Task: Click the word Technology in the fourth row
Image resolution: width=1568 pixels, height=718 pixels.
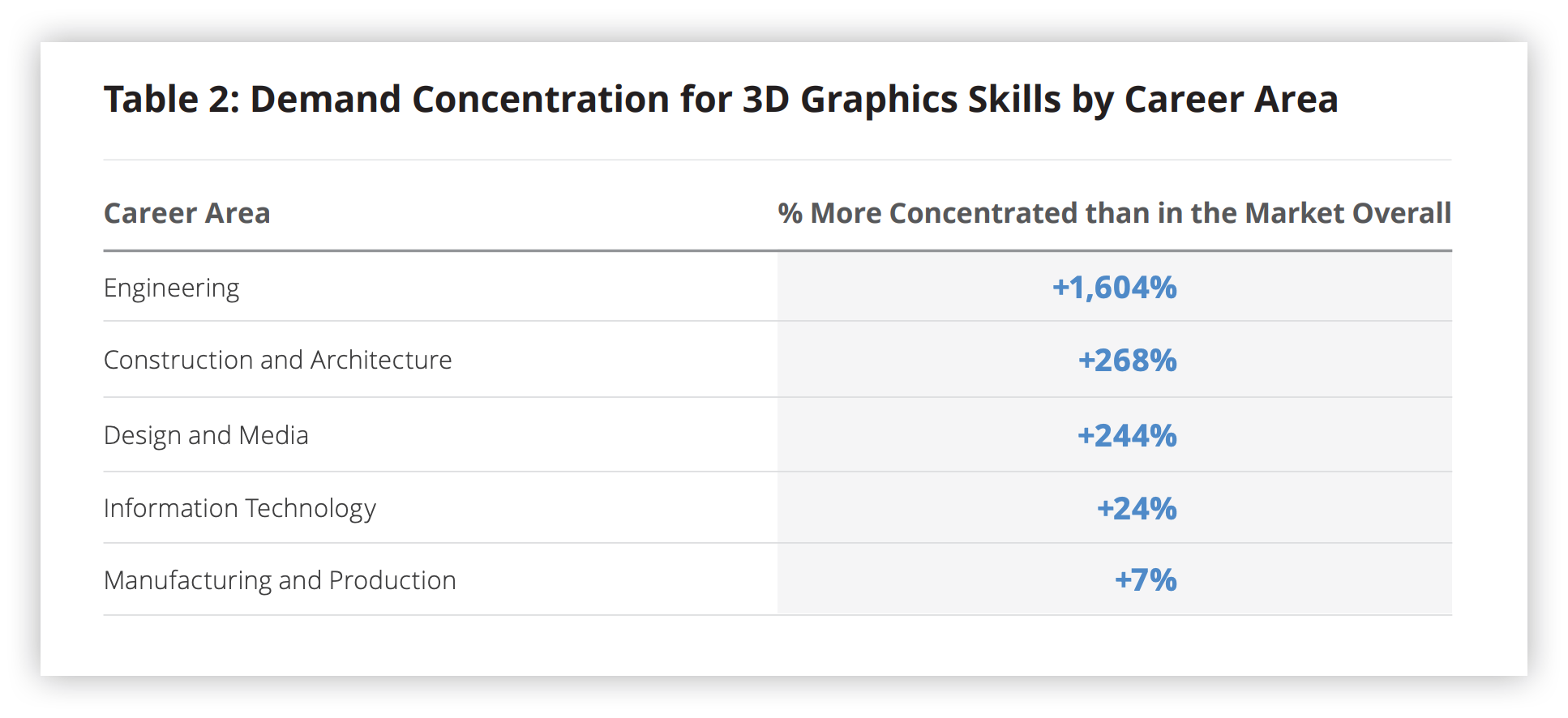Action: [311, 509]
